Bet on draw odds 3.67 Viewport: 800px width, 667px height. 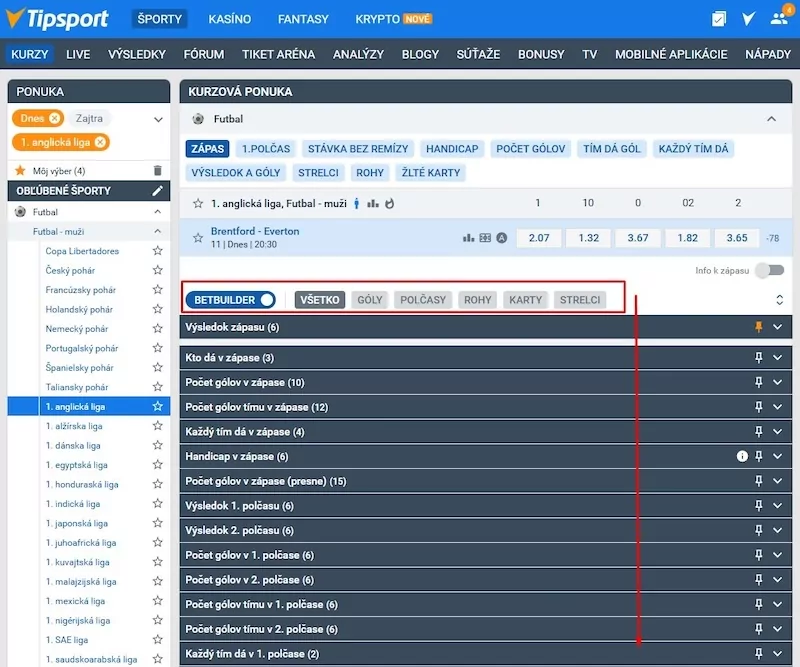638,238
